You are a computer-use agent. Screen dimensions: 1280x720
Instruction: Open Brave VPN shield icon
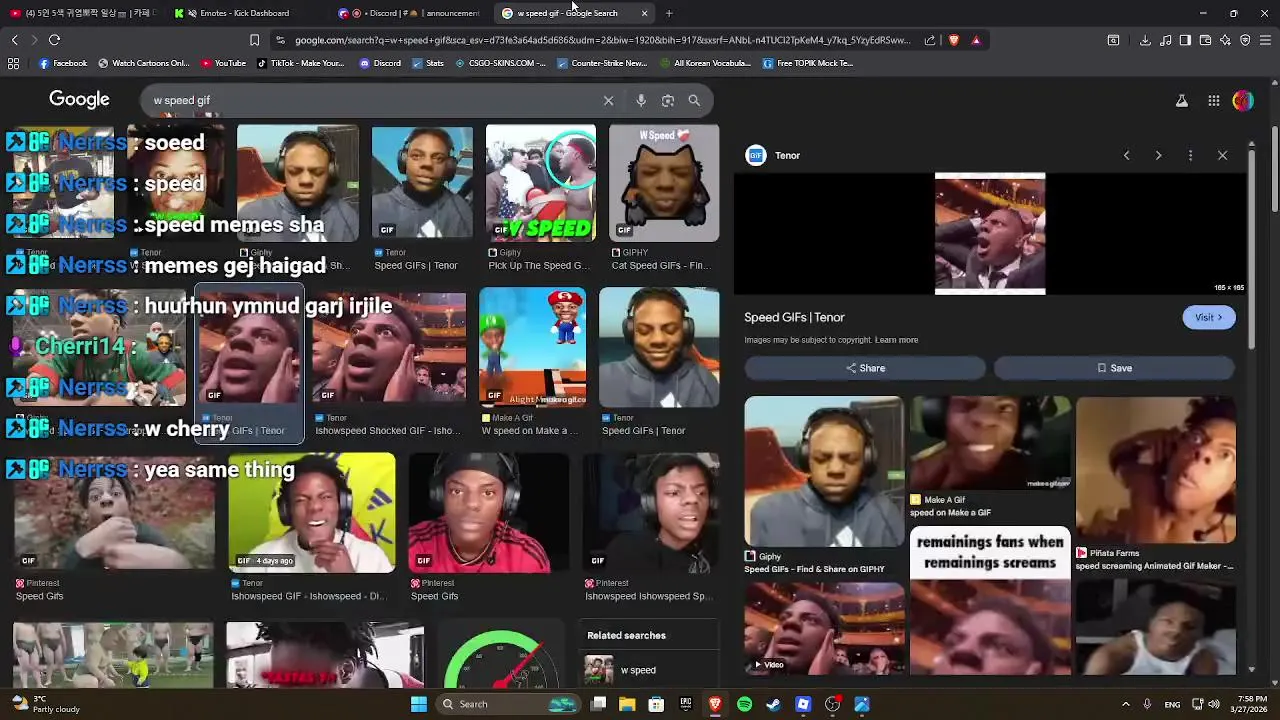pyautogui.click(x=1245, y=40)
